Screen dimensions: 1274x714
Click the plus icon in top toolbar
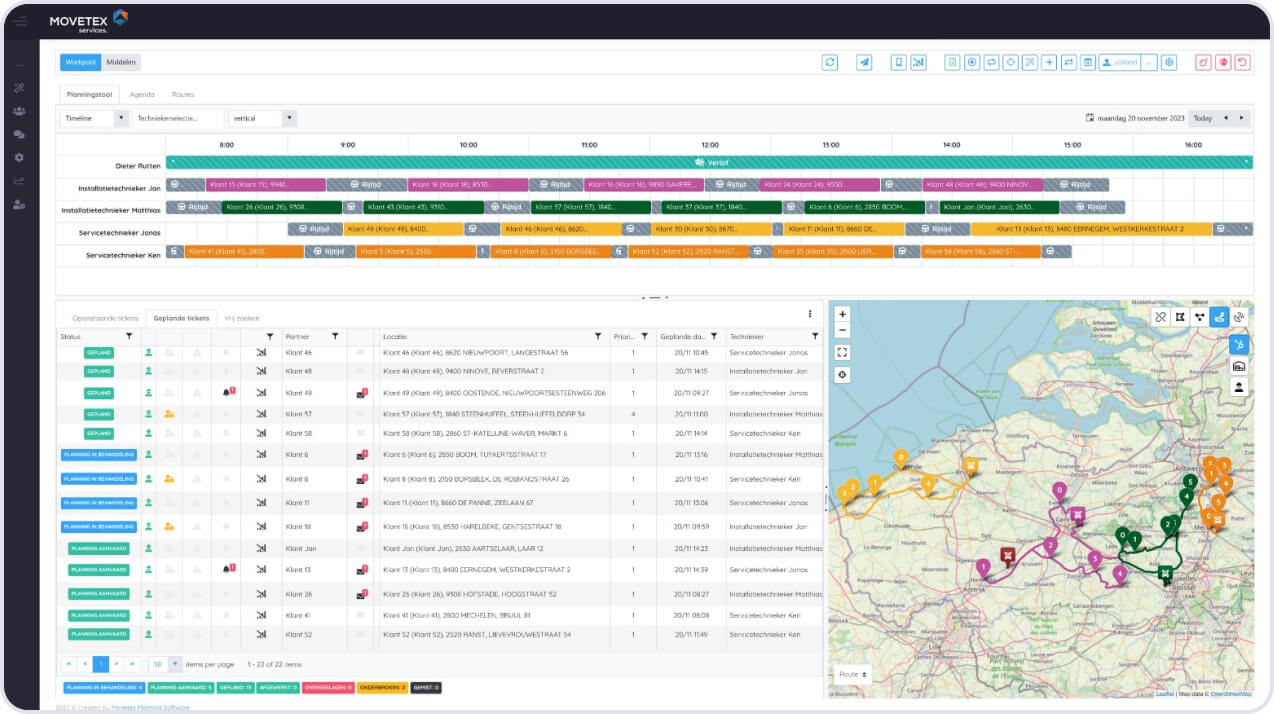[1049, 62]
